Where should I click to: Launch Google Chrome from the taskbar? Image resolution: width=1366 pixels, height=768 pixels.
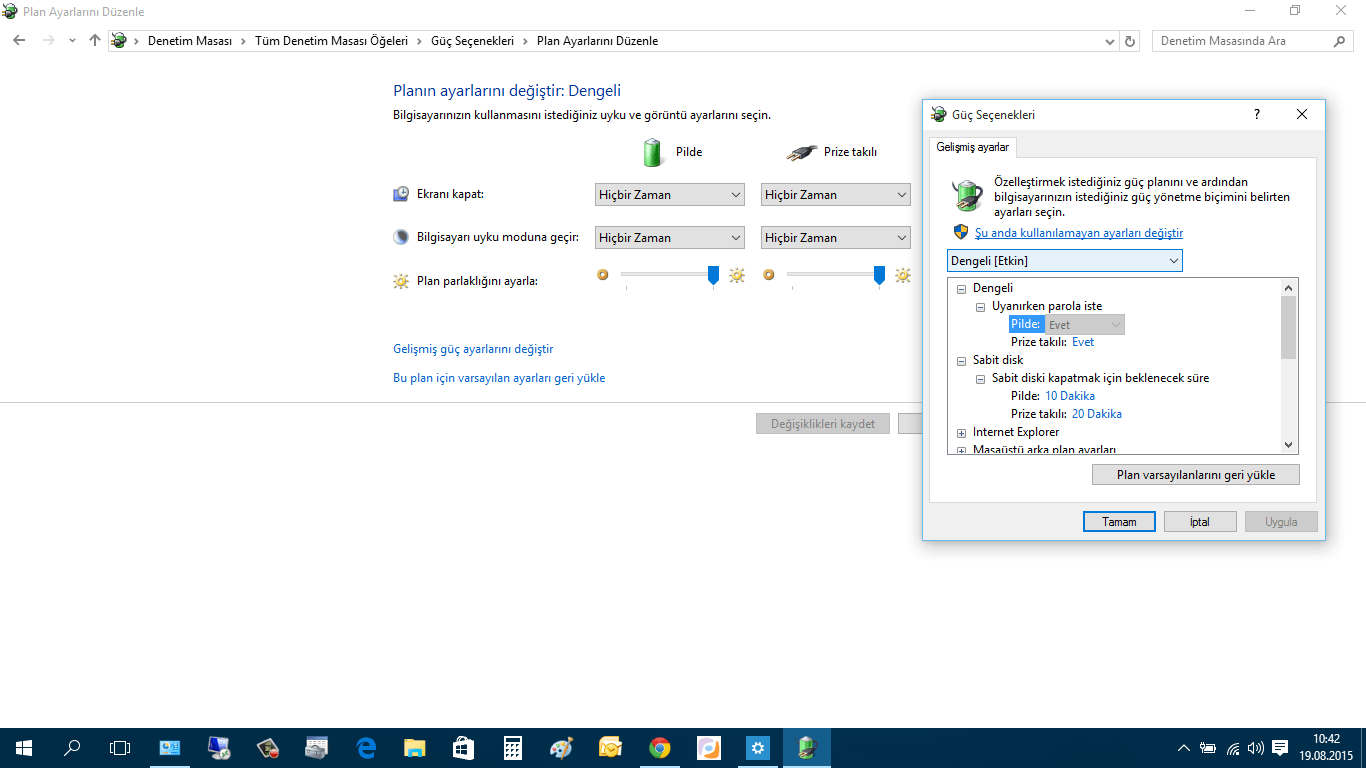(659, 747)
